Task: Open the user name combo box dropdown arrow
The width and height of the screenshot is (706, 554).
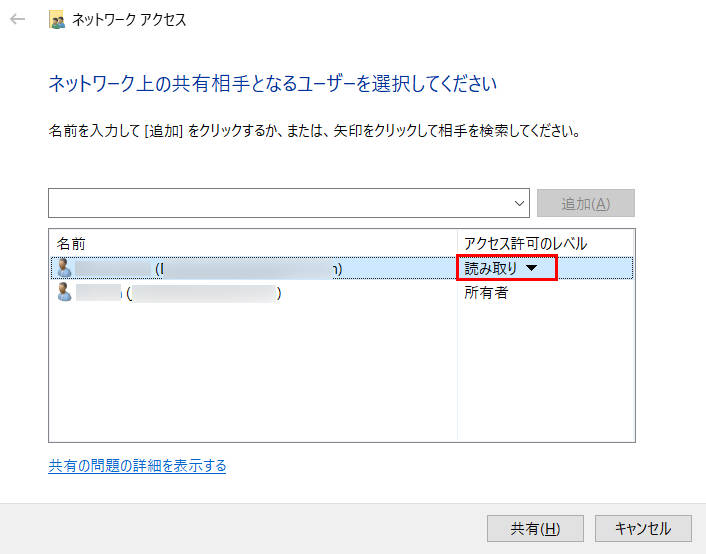Action: (x=519, y=203)
